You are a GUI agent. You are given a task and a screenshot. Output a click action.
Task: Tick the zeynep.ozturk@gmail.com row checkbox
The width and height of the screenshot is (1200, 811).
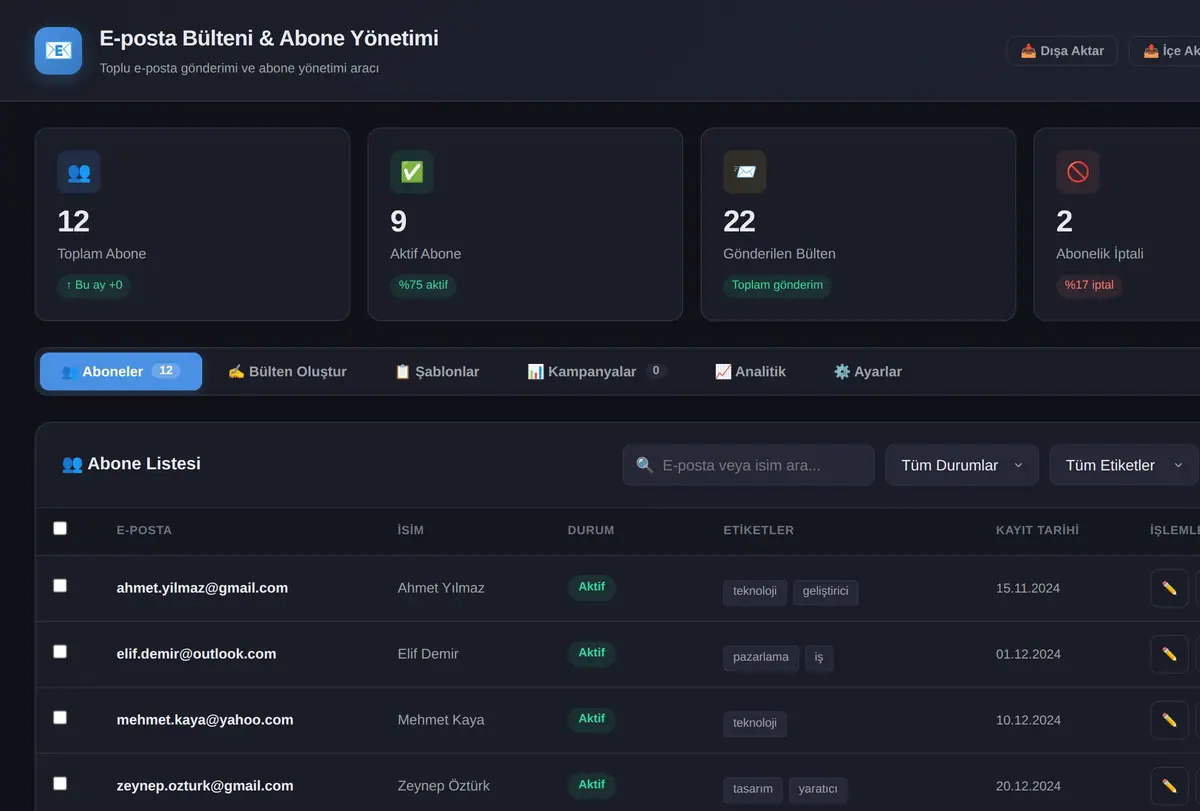60,783
